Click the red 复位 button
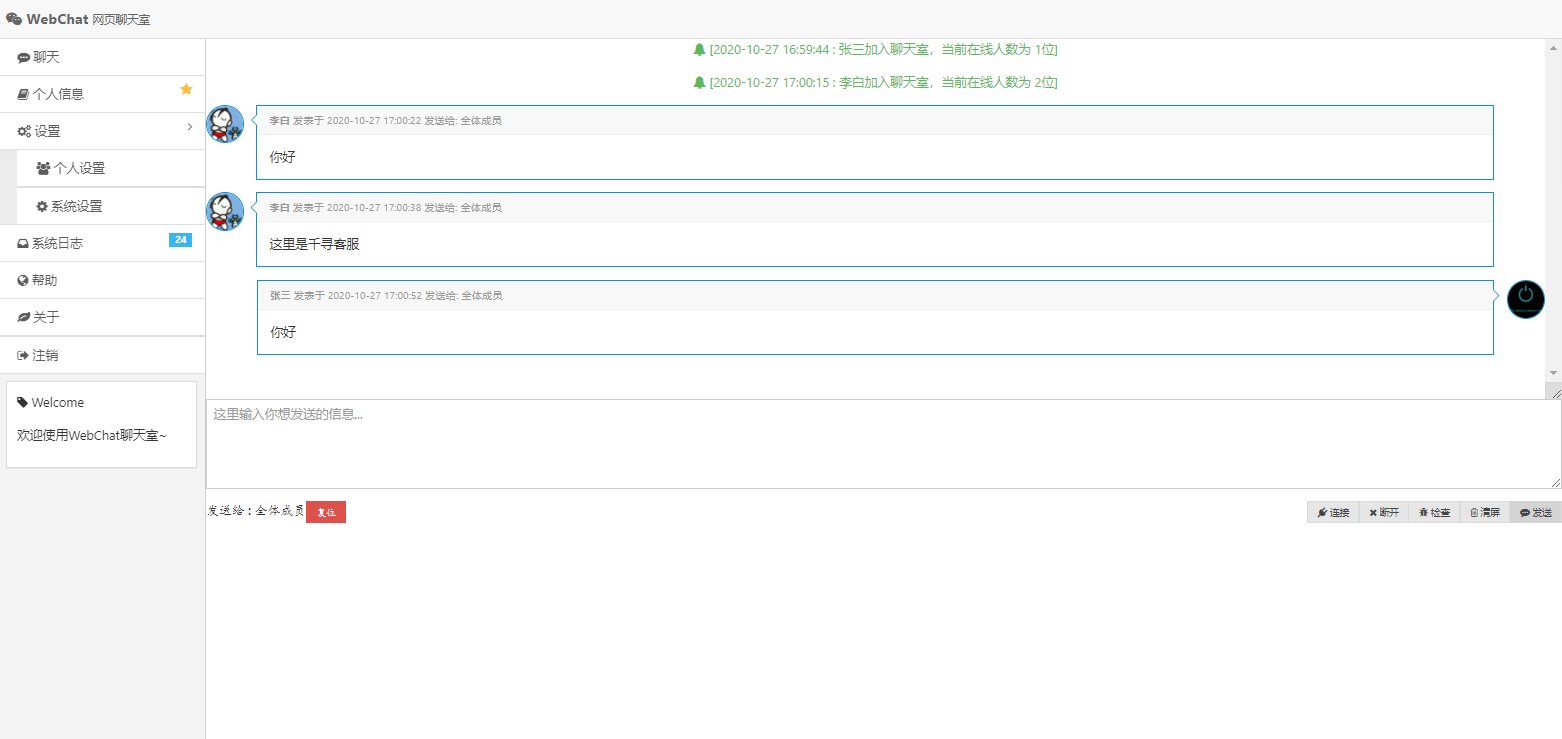The image size is (1562, 739). coord(326,512)
